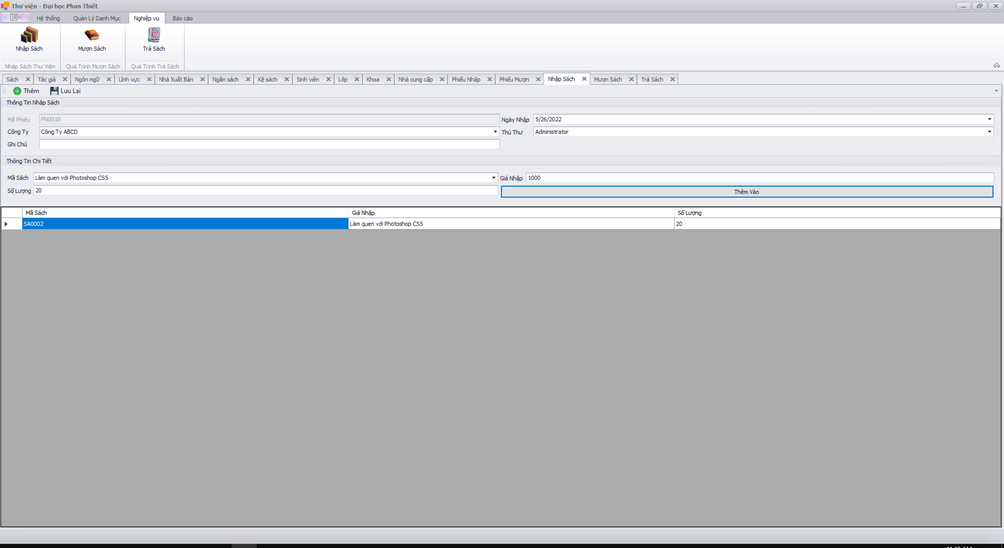Open the Quản Lý Danh Mục ribbon tab

97,19
